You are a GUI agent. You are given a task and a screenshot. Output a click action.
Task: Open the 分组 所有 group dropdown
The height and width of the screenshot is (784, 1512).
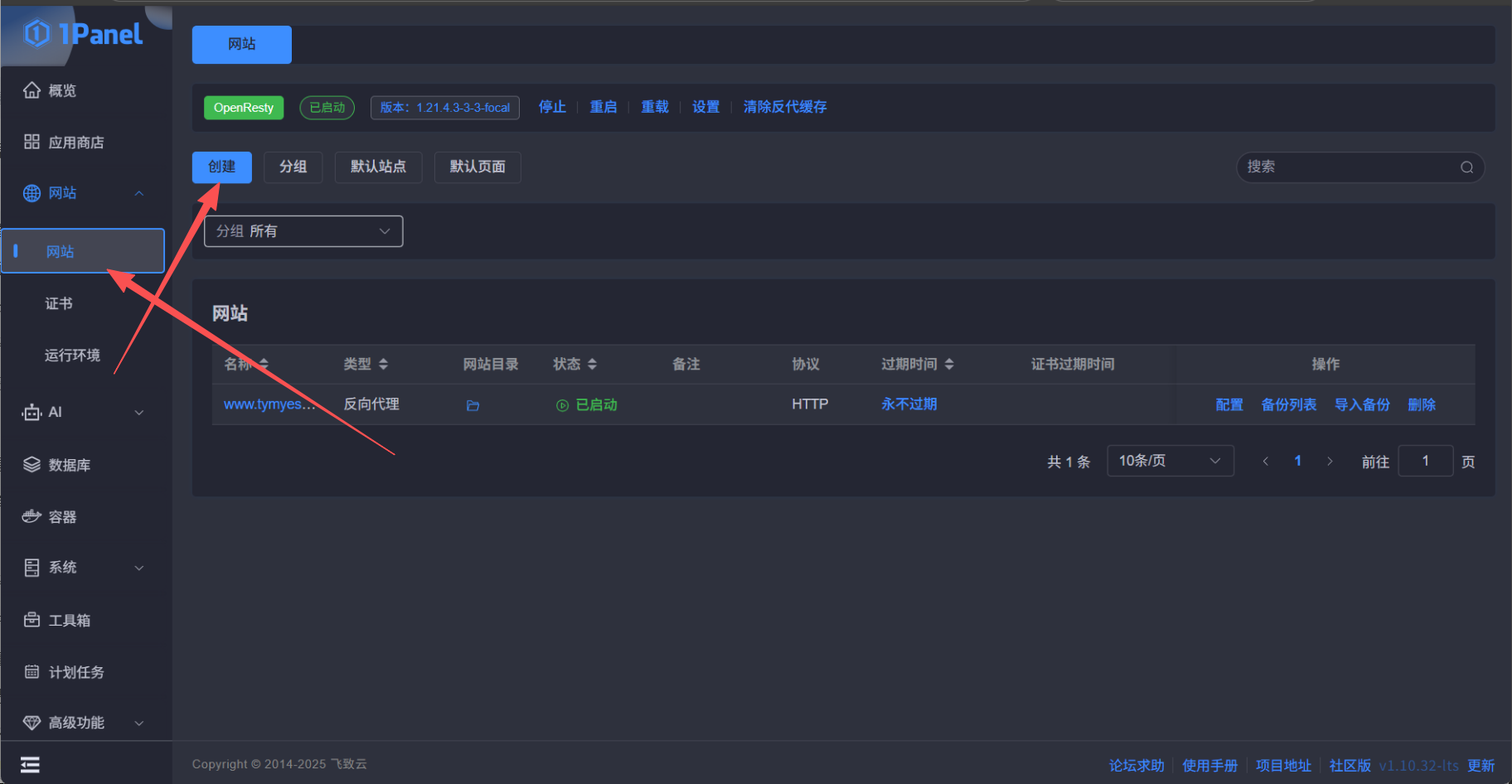[303, 231]
